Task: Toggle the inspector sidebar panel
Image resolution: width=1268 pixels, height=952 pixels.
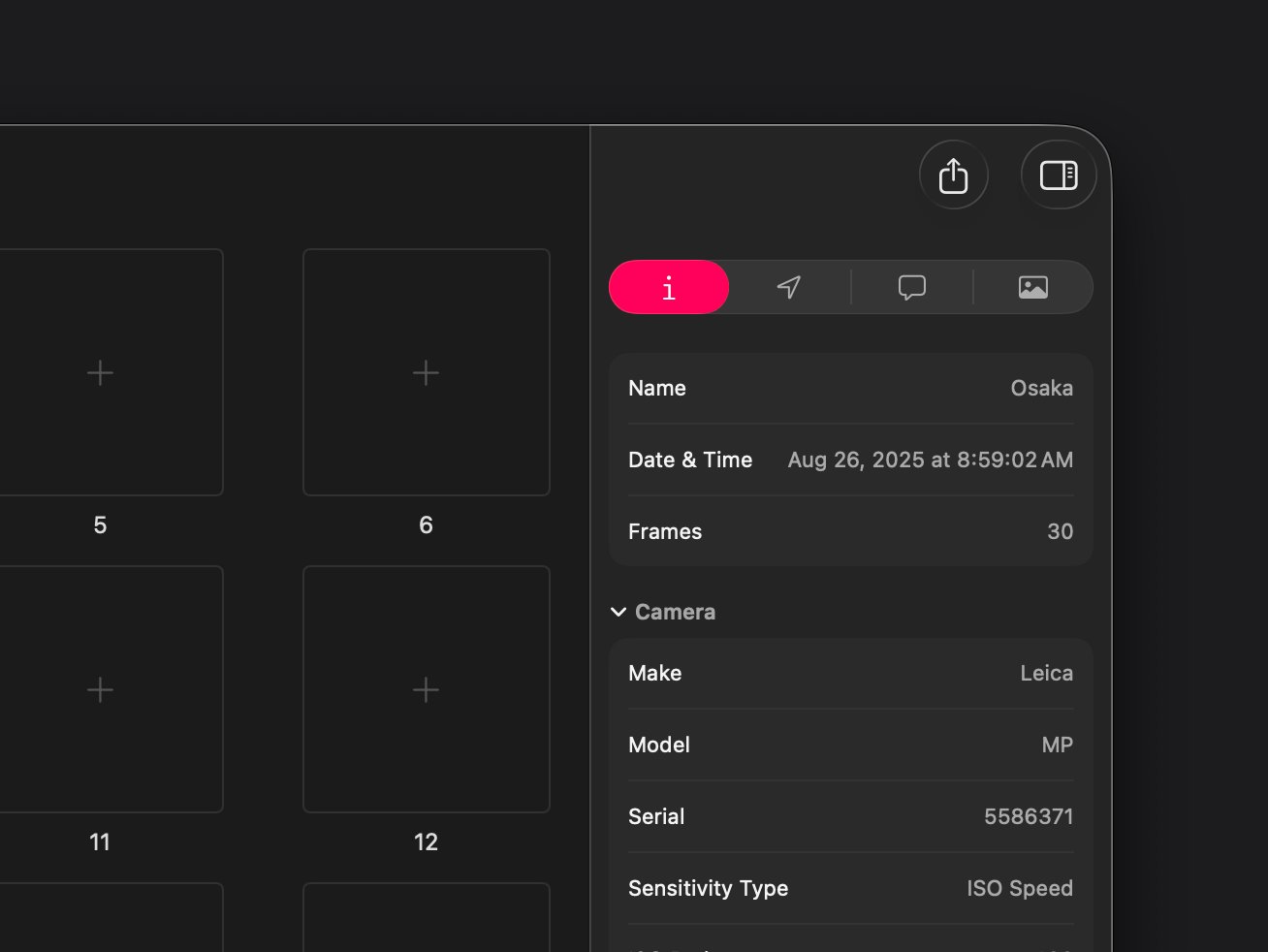Action: tap(1058, 175)
